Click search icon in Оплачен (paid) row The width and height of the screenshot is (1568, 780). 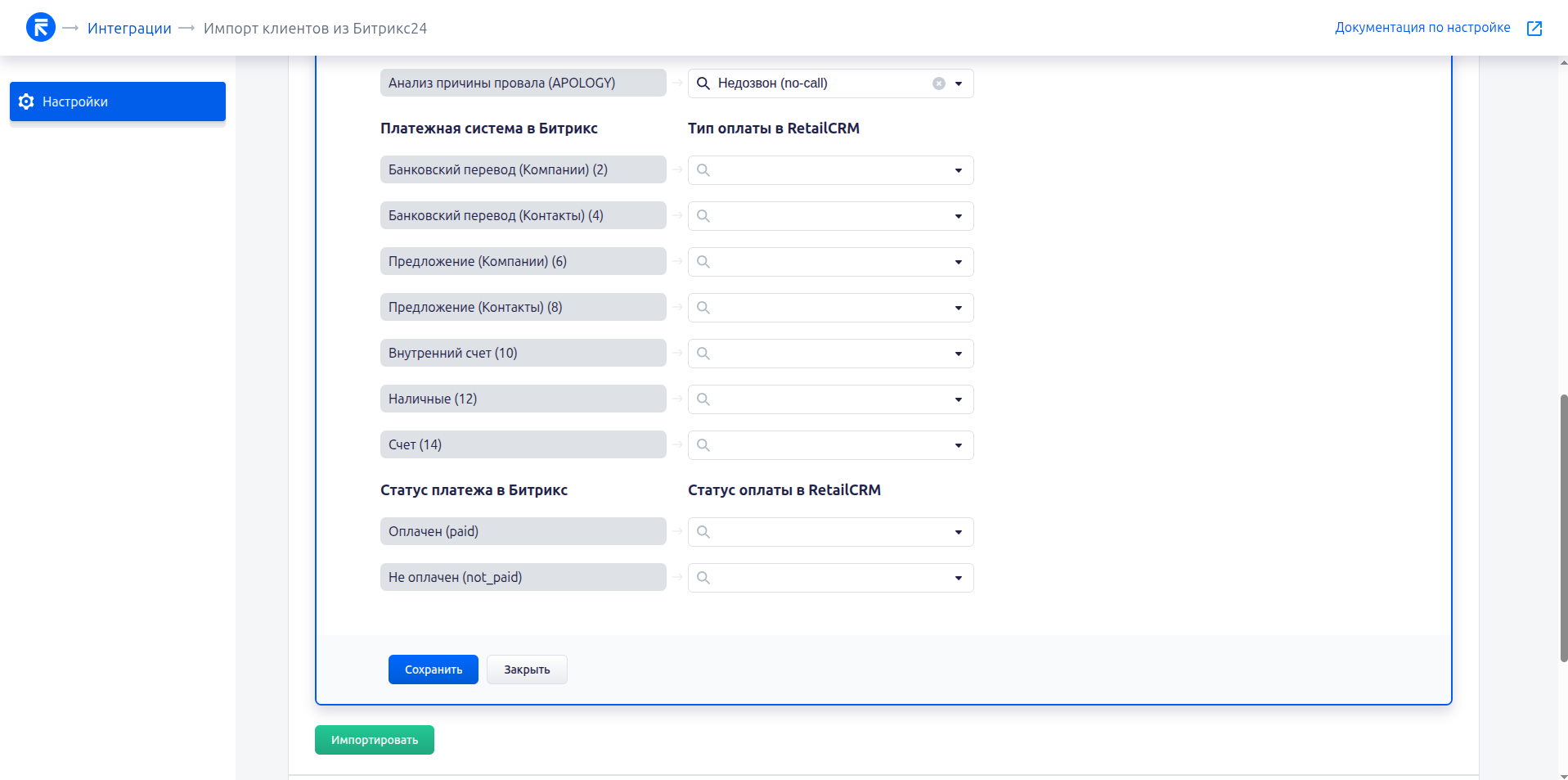703,532
